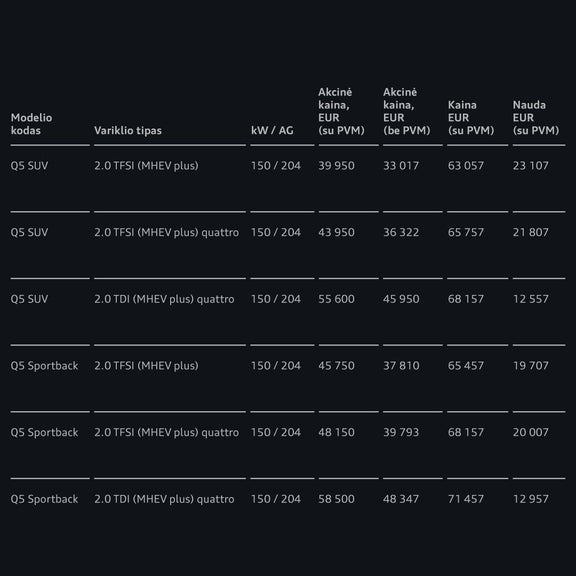
Task: Select the 39 950 promotional price cell
Action: (336, 166)
